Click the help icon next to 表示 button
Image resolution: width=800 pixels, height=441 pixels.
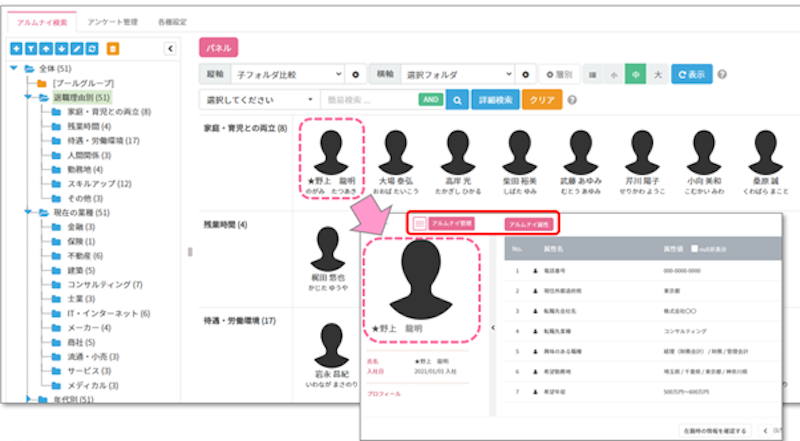coord(722,75)
